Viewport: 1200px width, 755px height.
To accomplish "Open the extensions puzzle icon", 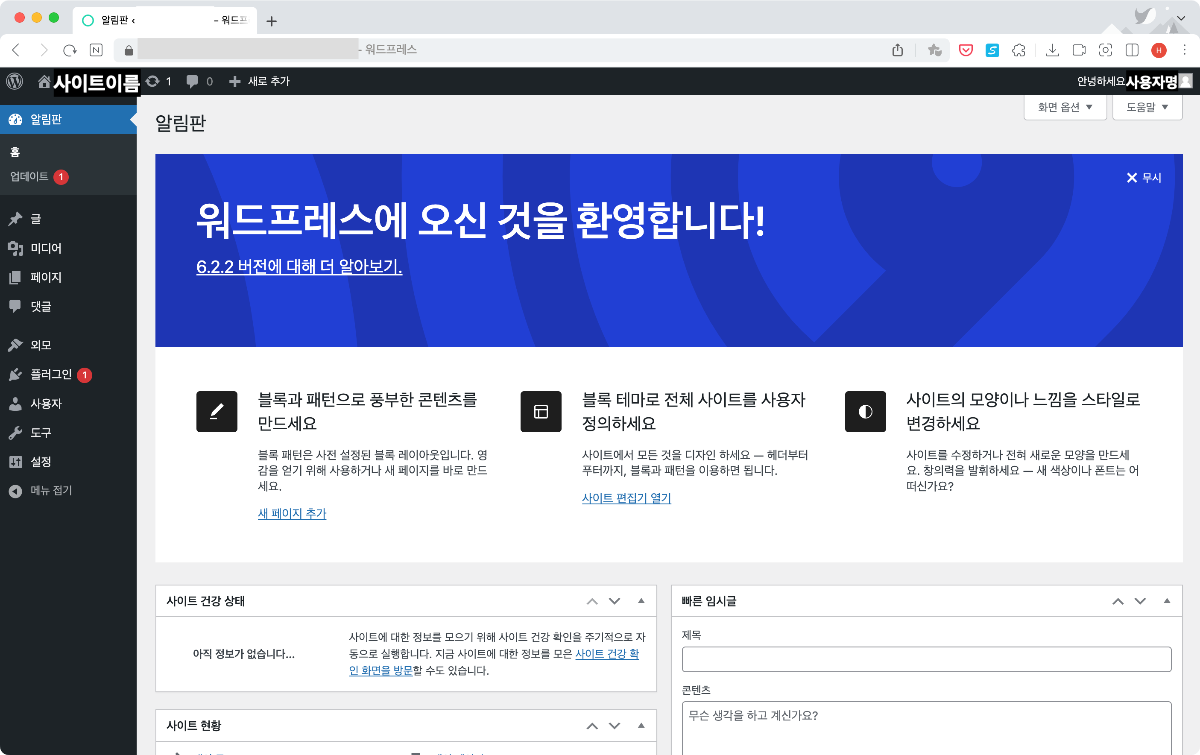I will click(1019, 49).
